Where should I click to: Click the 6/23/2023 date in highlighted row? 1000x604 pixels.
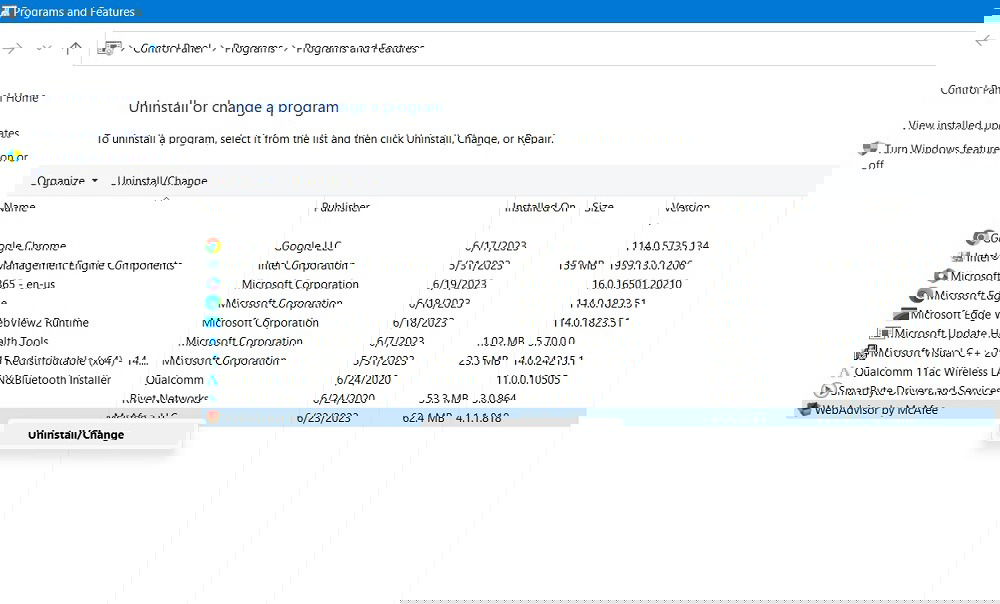[x=327, y=418]
